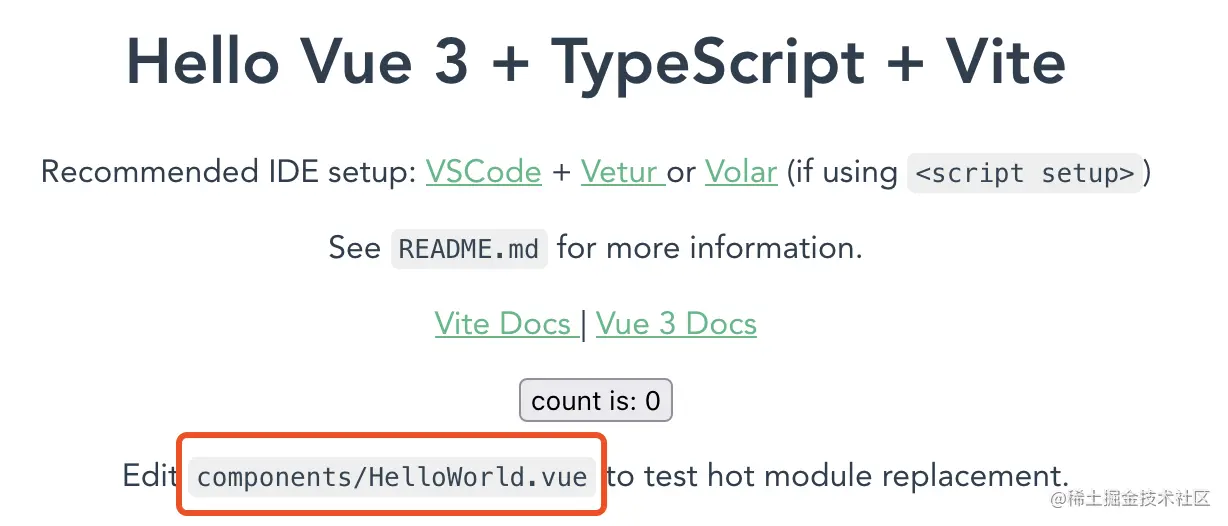The width and height of the screenshot is (1228, 526).
Task: Click the pipe separator between docs links
Action: pyautogui.click(x=587, y=325)
